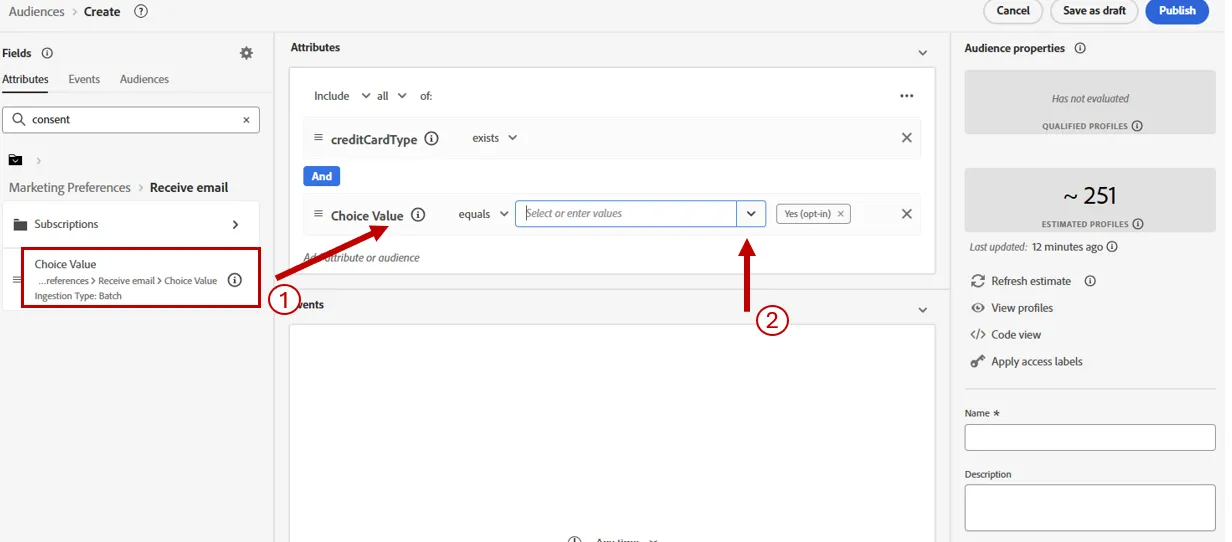Viewport: 1232px width, 542px height.
Task: Open the equals operator dropdown
Action: [x=484, y=214]
